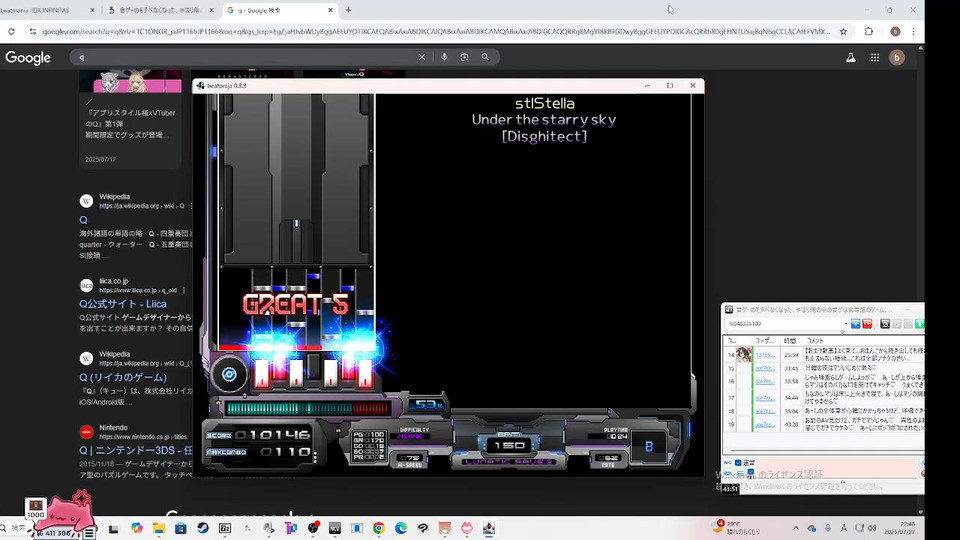Click the VTuber Q news thumbnail image
960x540 pixels.
130,81
